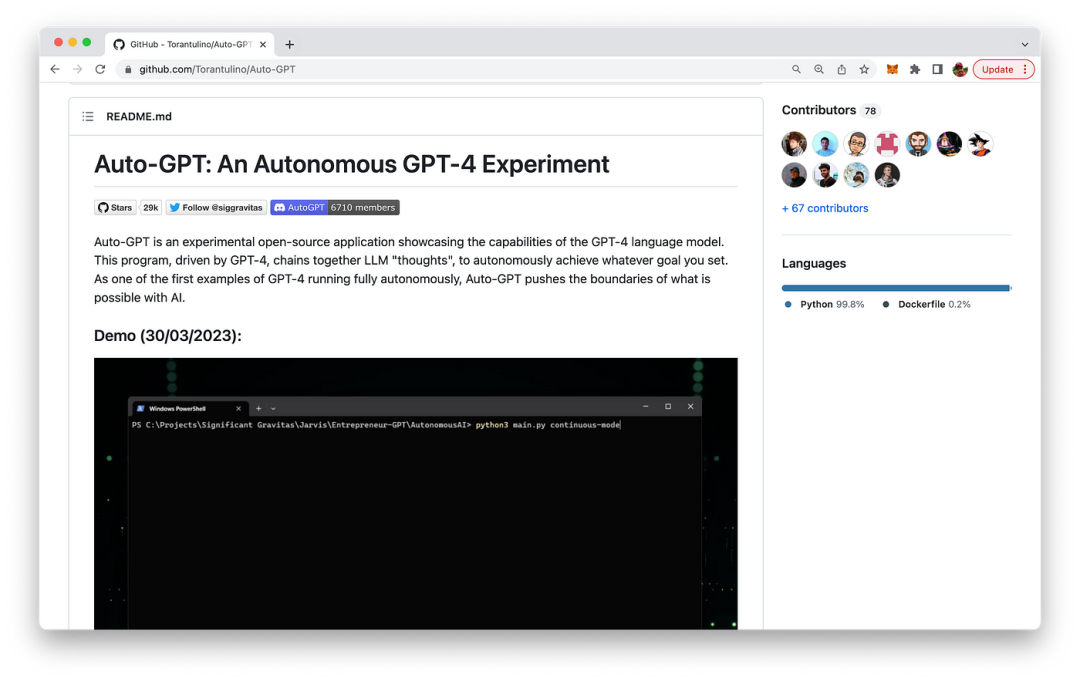Go back to the previous page
This screenshot has height=682, width=1080.
click(x=55, y=70)
